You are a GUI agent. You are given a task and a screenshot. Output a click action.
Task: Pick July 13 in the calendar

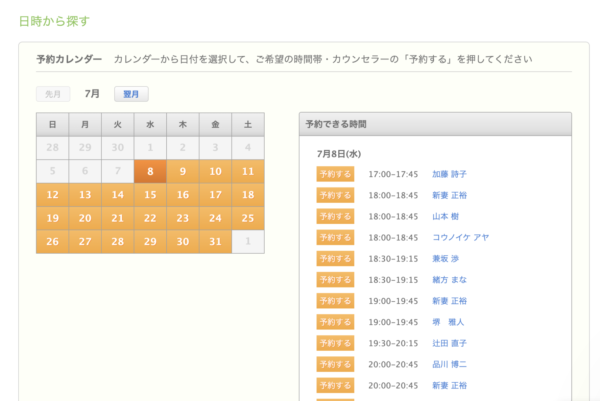coord(85,195)
